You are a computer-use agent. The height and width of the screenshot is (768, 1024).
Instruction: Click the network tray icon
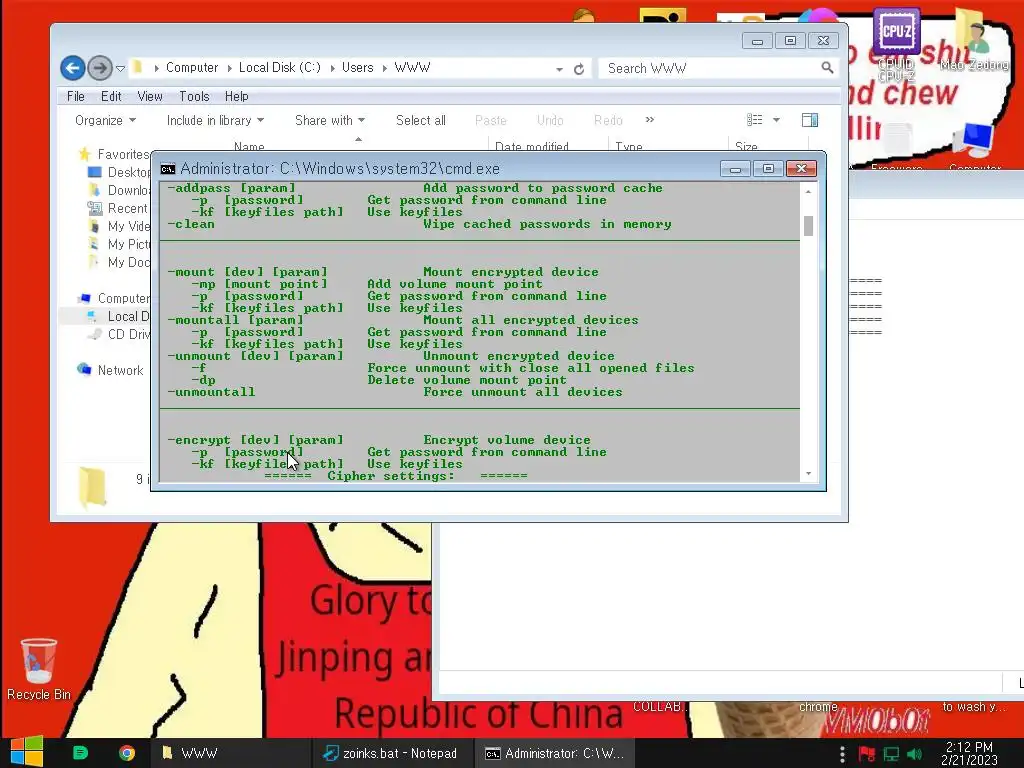[891, 754]
